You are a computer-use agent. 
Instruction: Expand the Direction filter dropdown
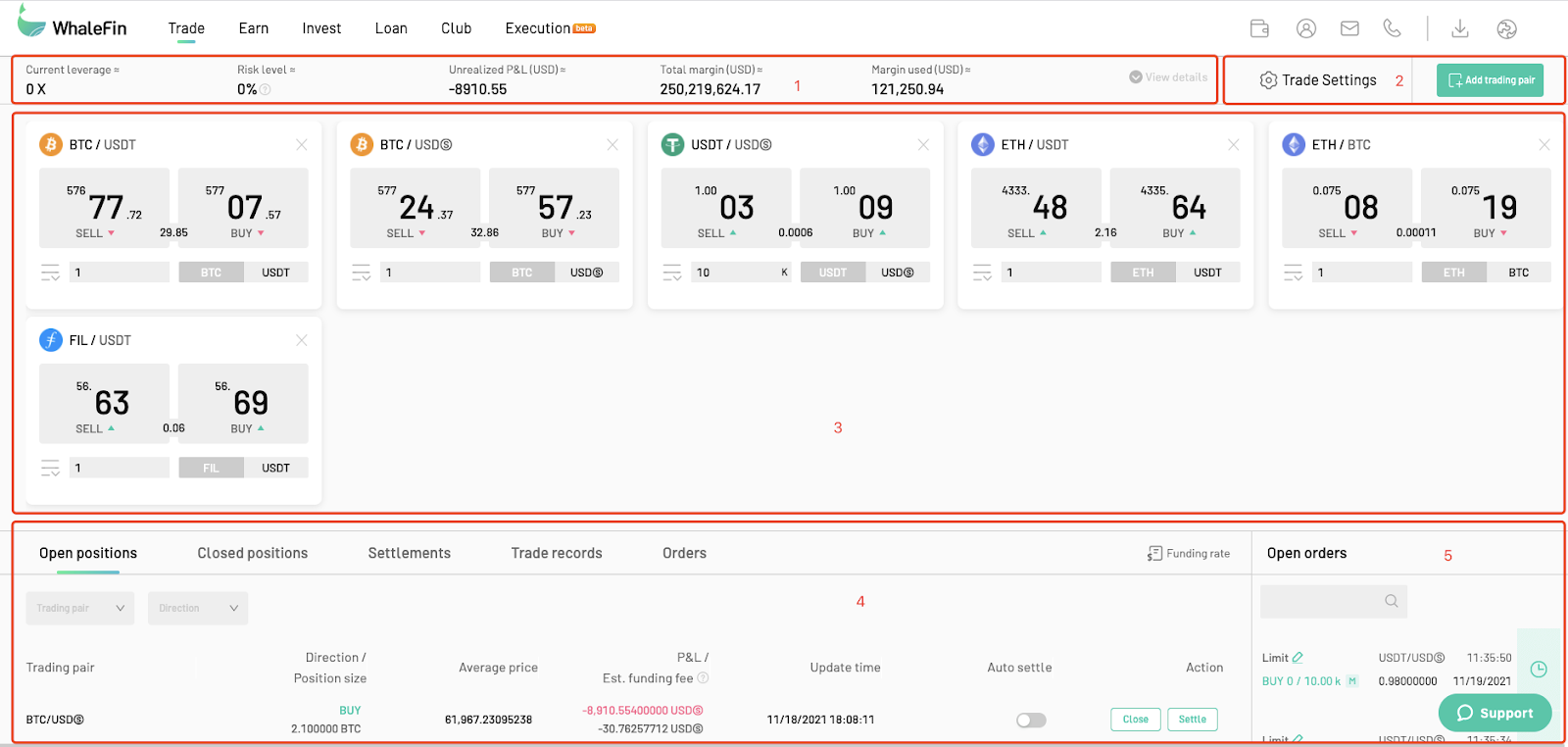coord(198,608)
